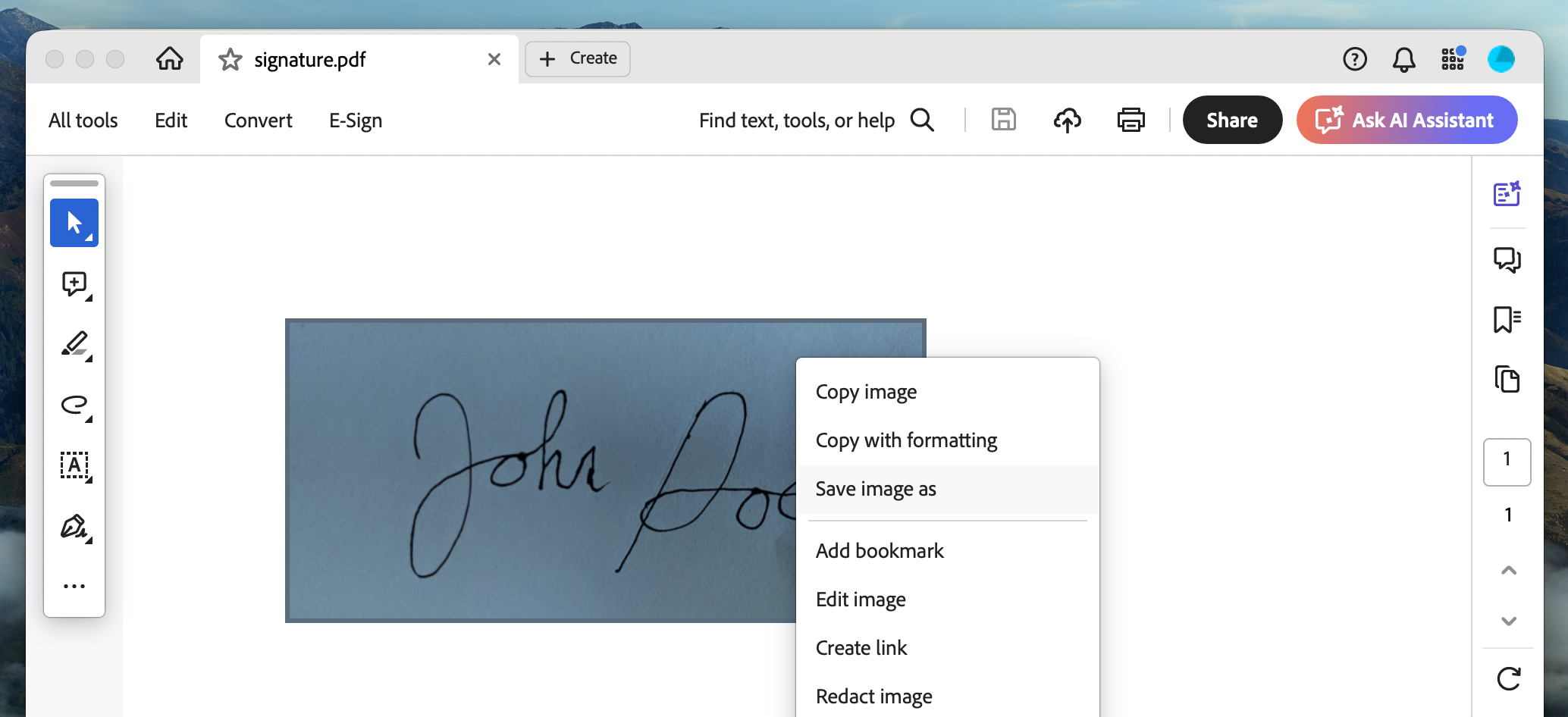Open the Convert menu
The width and height of the screenshot is (1568, 717).
[258, 120]
